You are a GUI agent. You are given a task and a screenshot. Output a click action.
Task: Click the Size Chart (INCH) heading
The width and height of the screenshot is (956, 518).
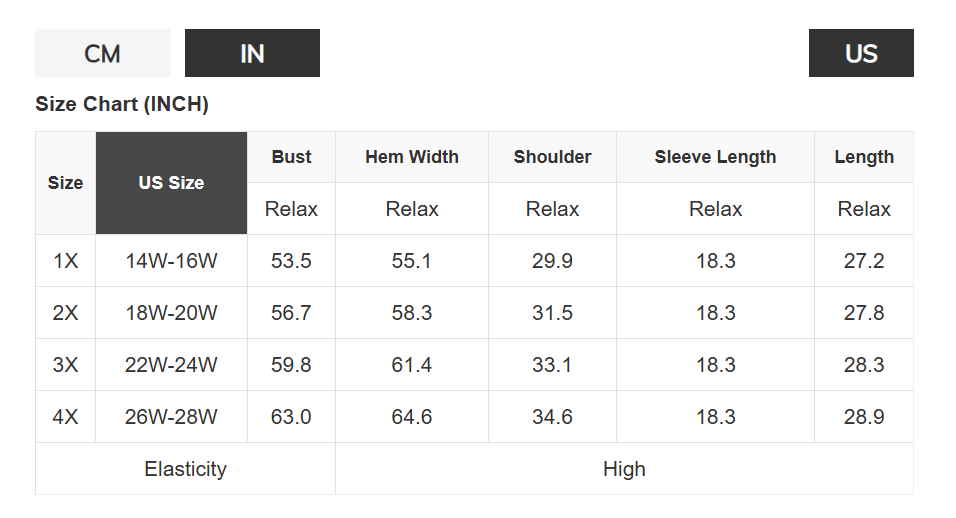tap(122, 104)
